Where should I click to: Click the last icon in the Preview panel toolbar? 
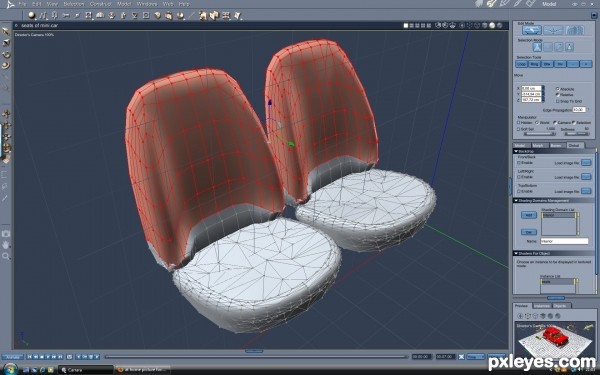[558, 316]
